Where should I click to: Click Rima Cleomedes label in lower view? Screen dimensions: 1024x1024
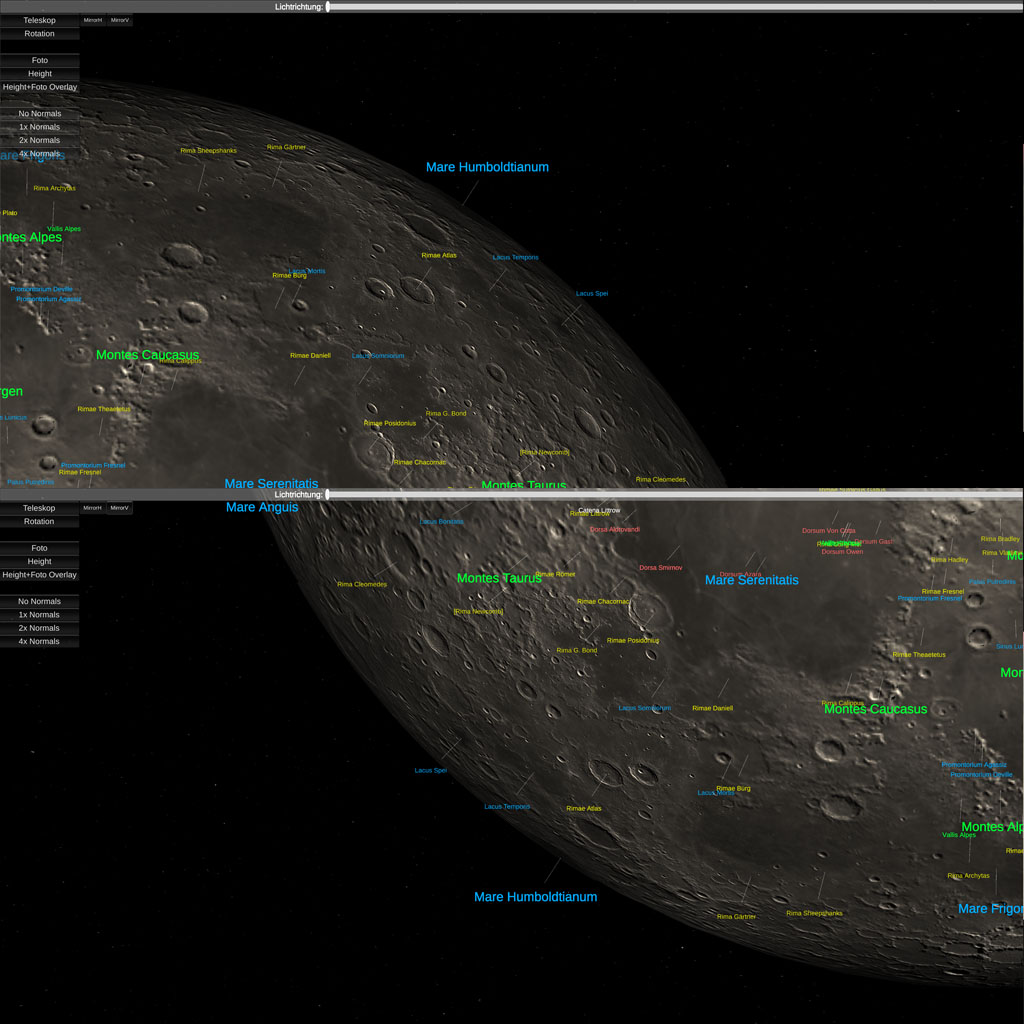362,584
